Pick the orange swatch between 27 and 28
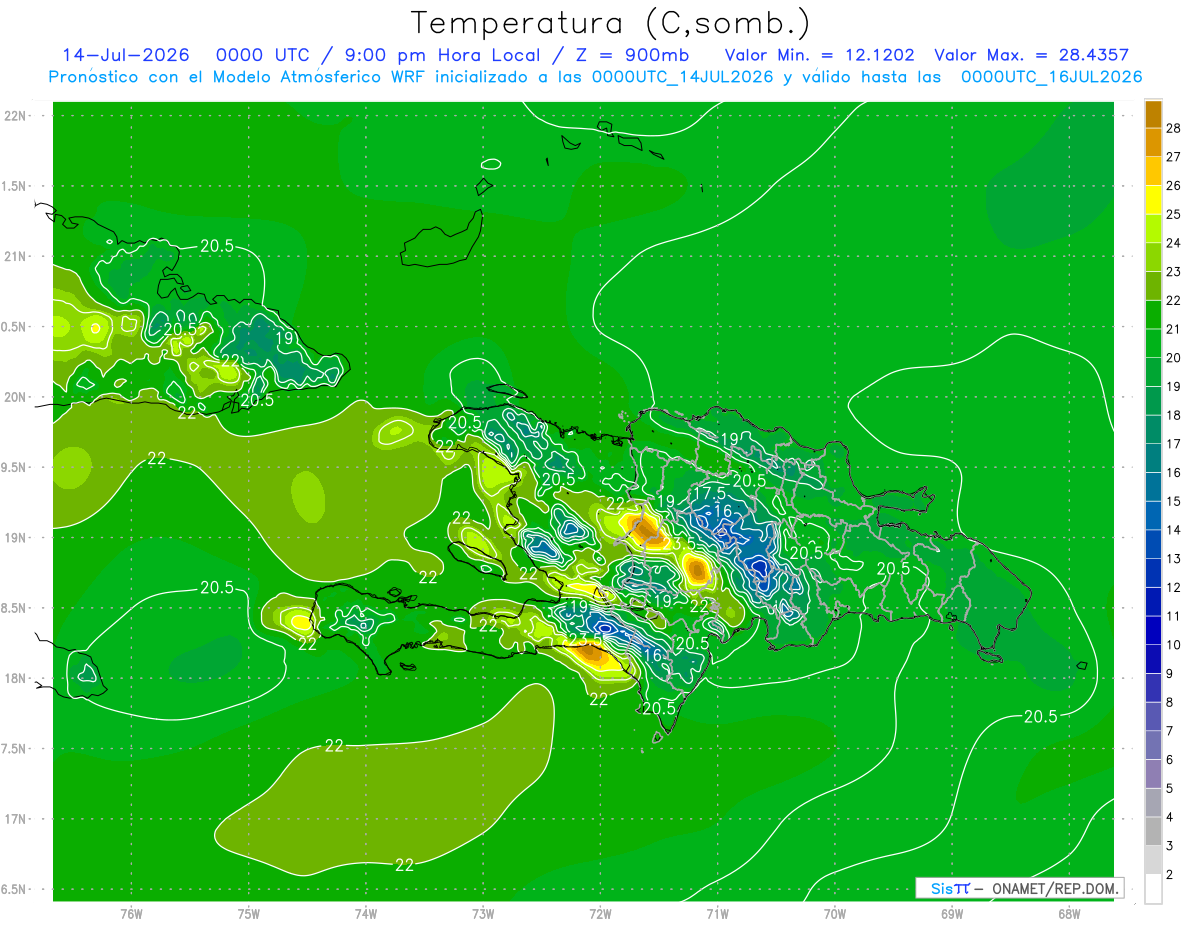Image resolution: width=1200 pixels, height=927 pixels. tap(1153, 142)
